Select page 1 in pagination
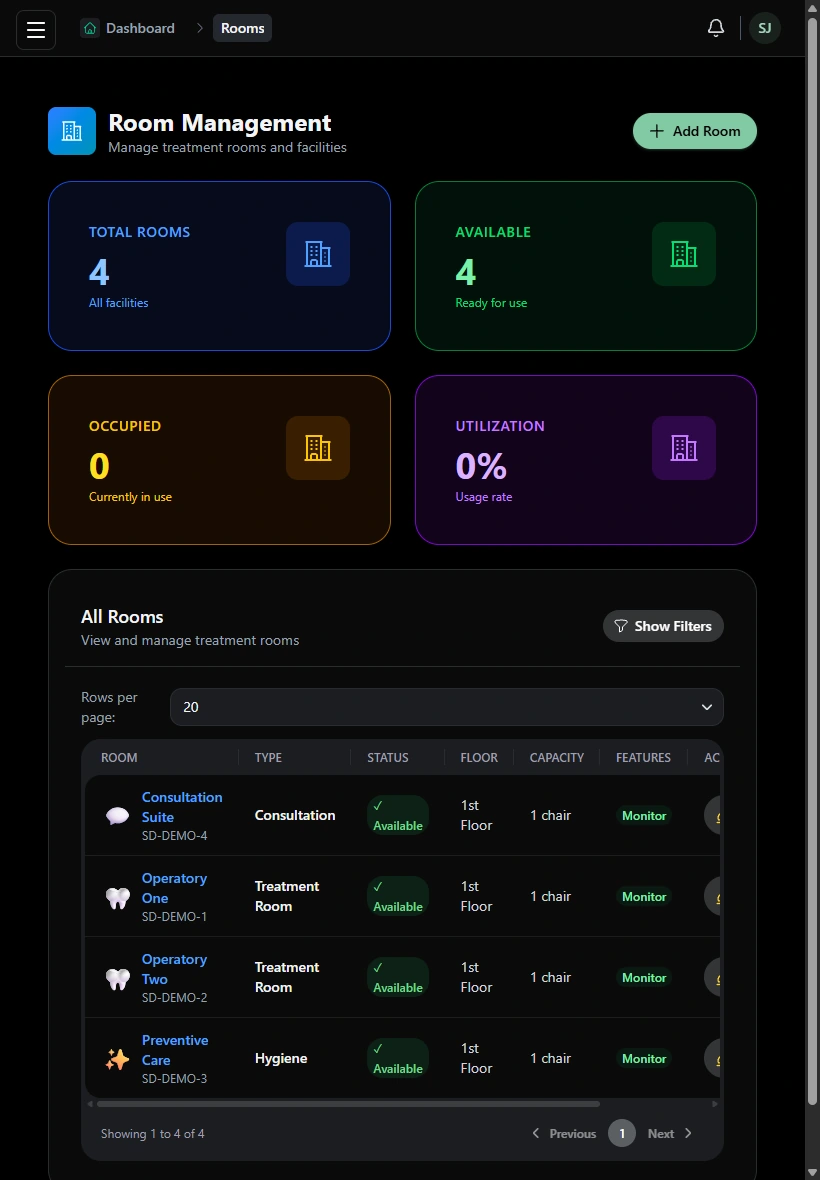 (x=621, y=1133)
